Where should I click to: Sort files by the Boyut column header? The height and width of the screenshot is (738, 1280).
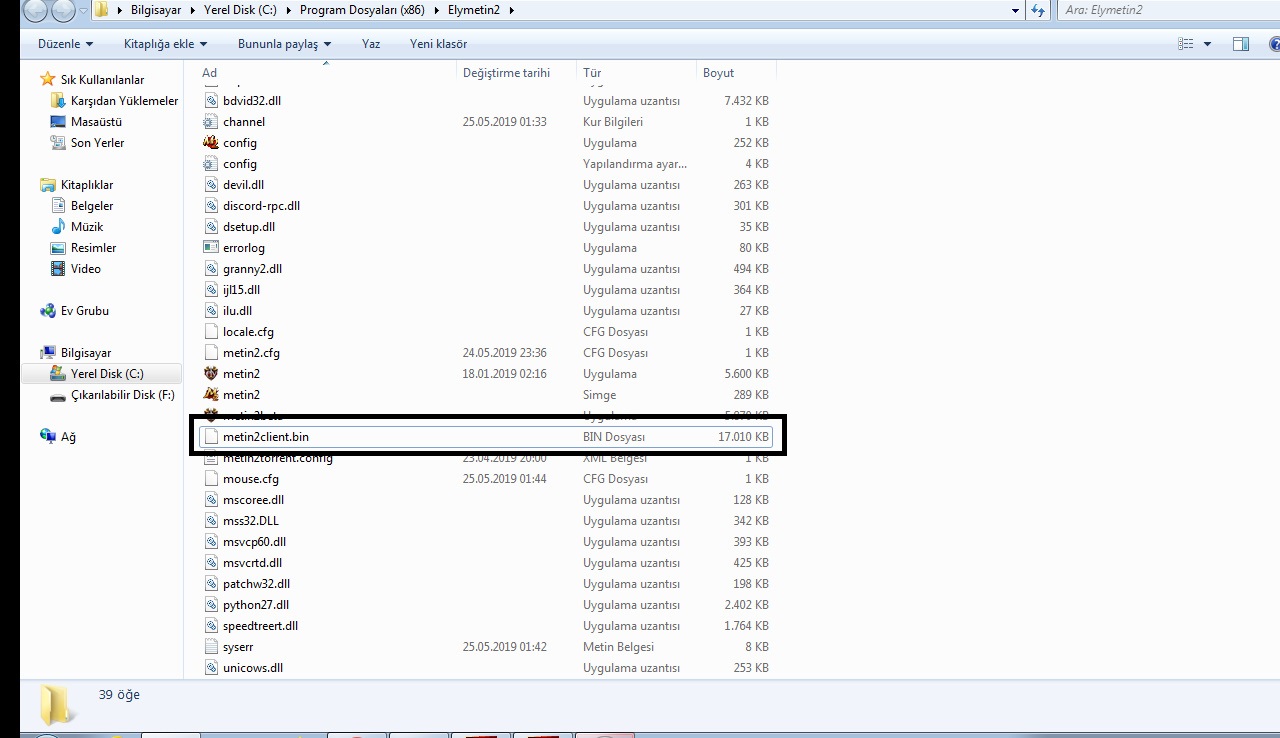coord(719,73)
